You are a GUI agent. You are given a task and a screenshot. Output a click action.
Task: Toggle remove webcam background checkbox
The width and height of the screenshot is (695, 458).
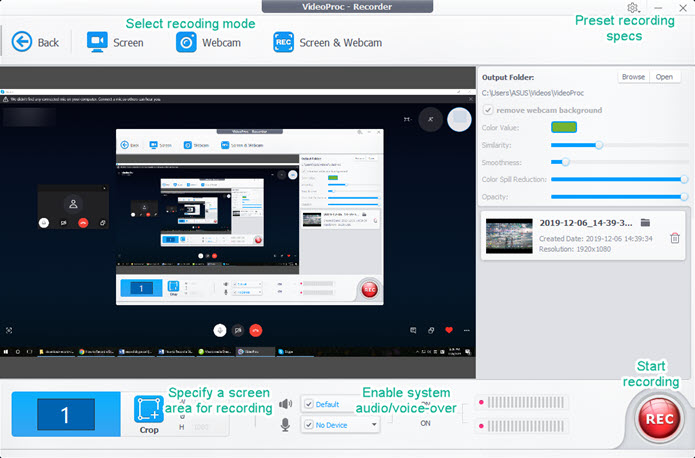click(488, 110)
